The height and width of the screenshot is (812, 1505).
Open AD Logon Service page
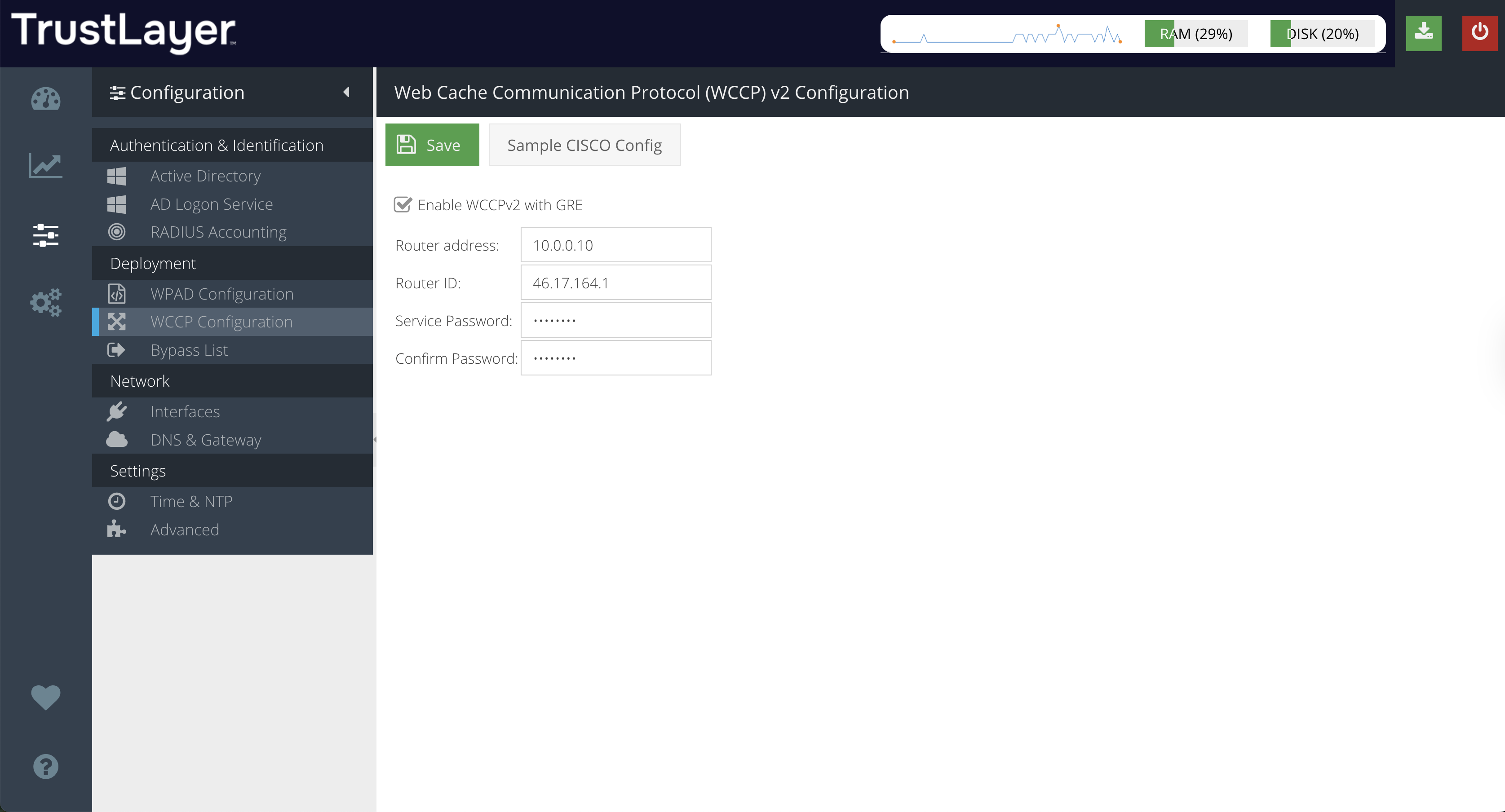pyautogui.click(x=232, y=204)
